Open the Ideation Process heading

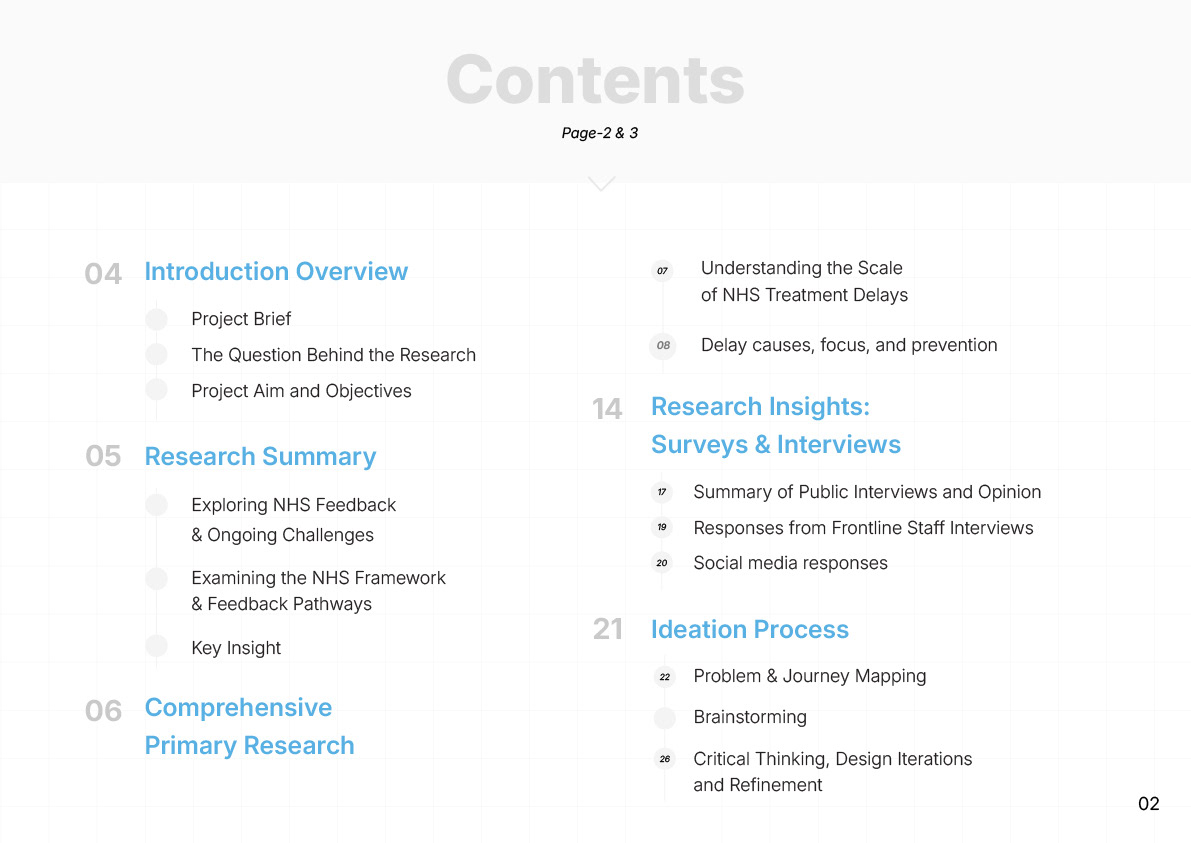(750, 630)
